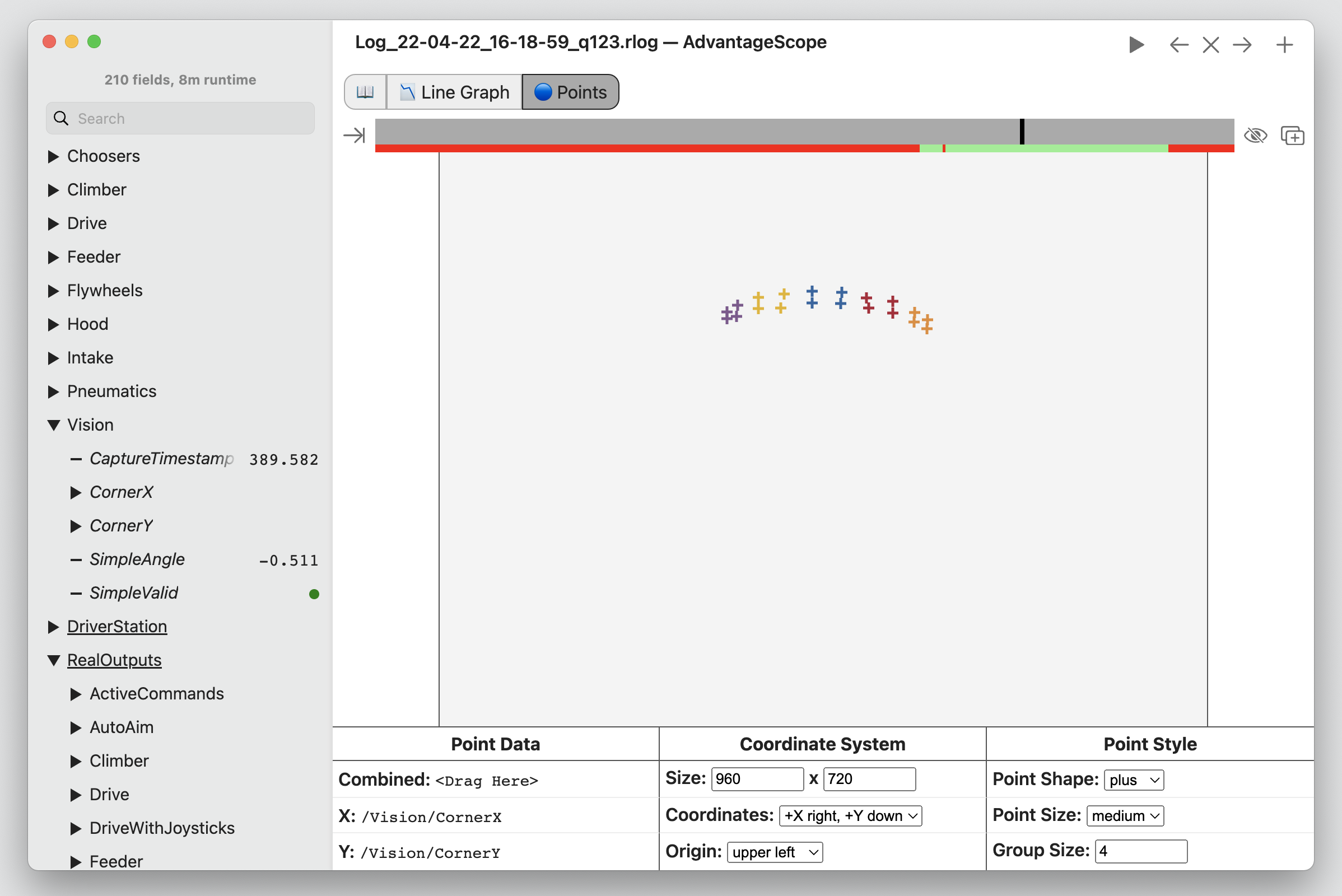Image resolution: width=1342 pixels, height=896 pixels.
Task: Collapse the RealOutputs group
Action: 53,661
